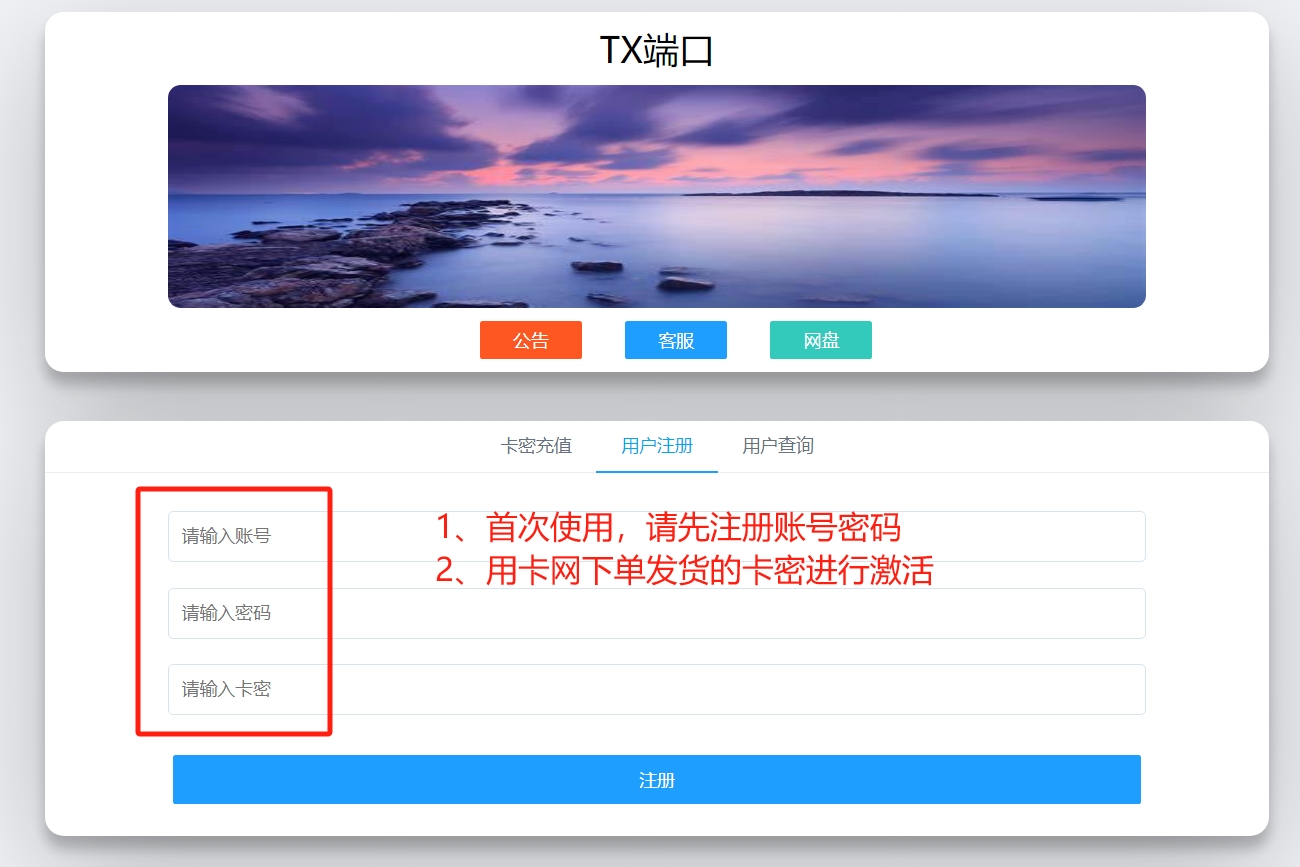Click the TX端口 page title
The height and width of the screenshot is (867, 1300).
click(x=656, y=50)
